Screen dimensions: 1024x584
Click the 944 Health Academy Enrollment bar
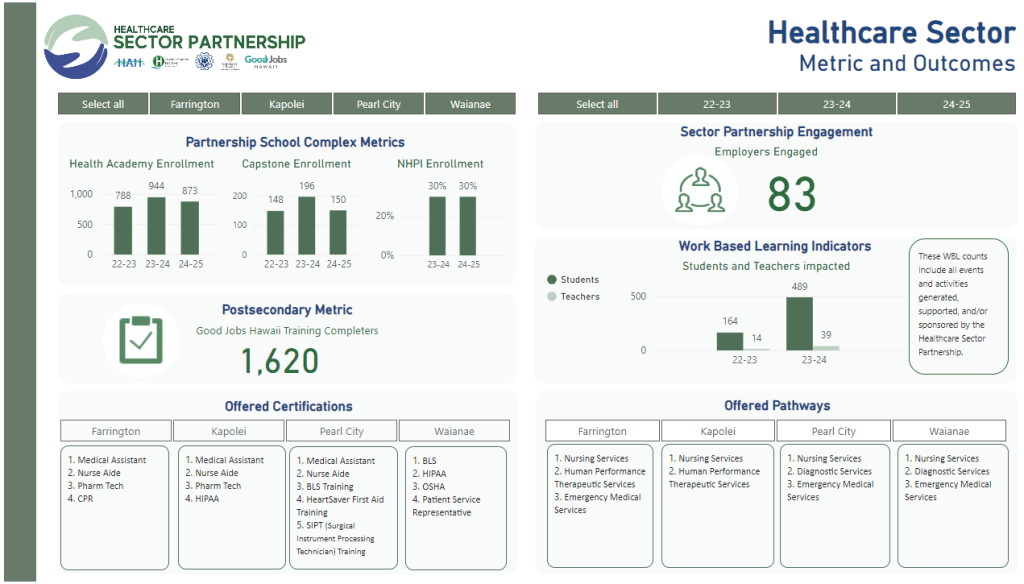156,225
